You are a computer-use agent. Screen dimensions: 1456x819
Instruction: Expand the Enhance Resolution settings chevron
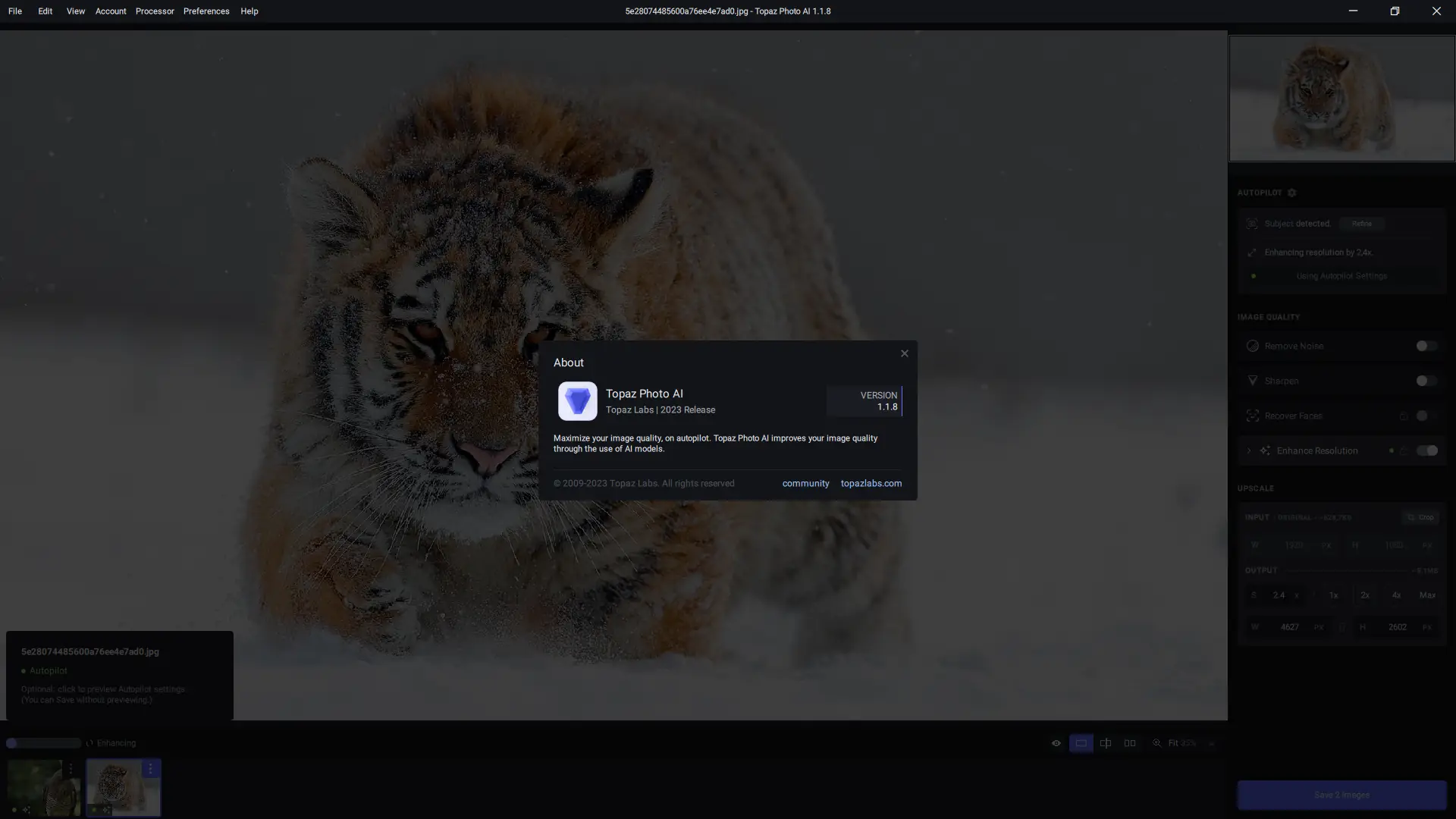1249,450
